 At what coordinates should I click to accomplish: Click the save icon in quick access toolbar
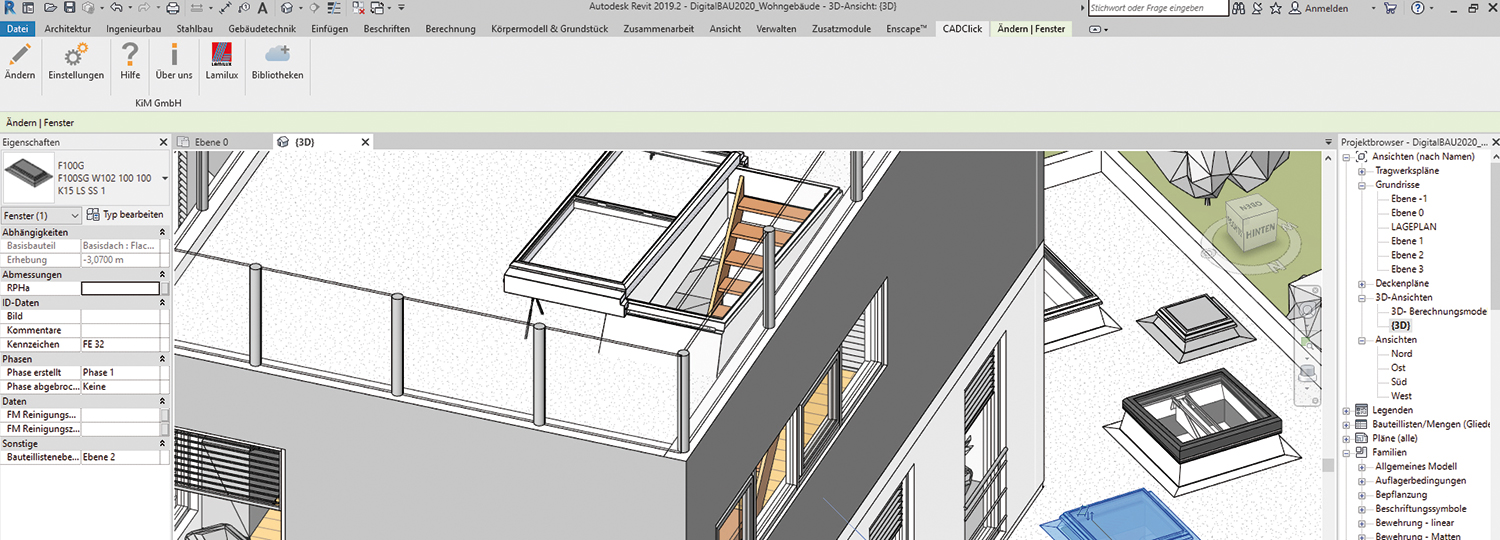point(68,8)
